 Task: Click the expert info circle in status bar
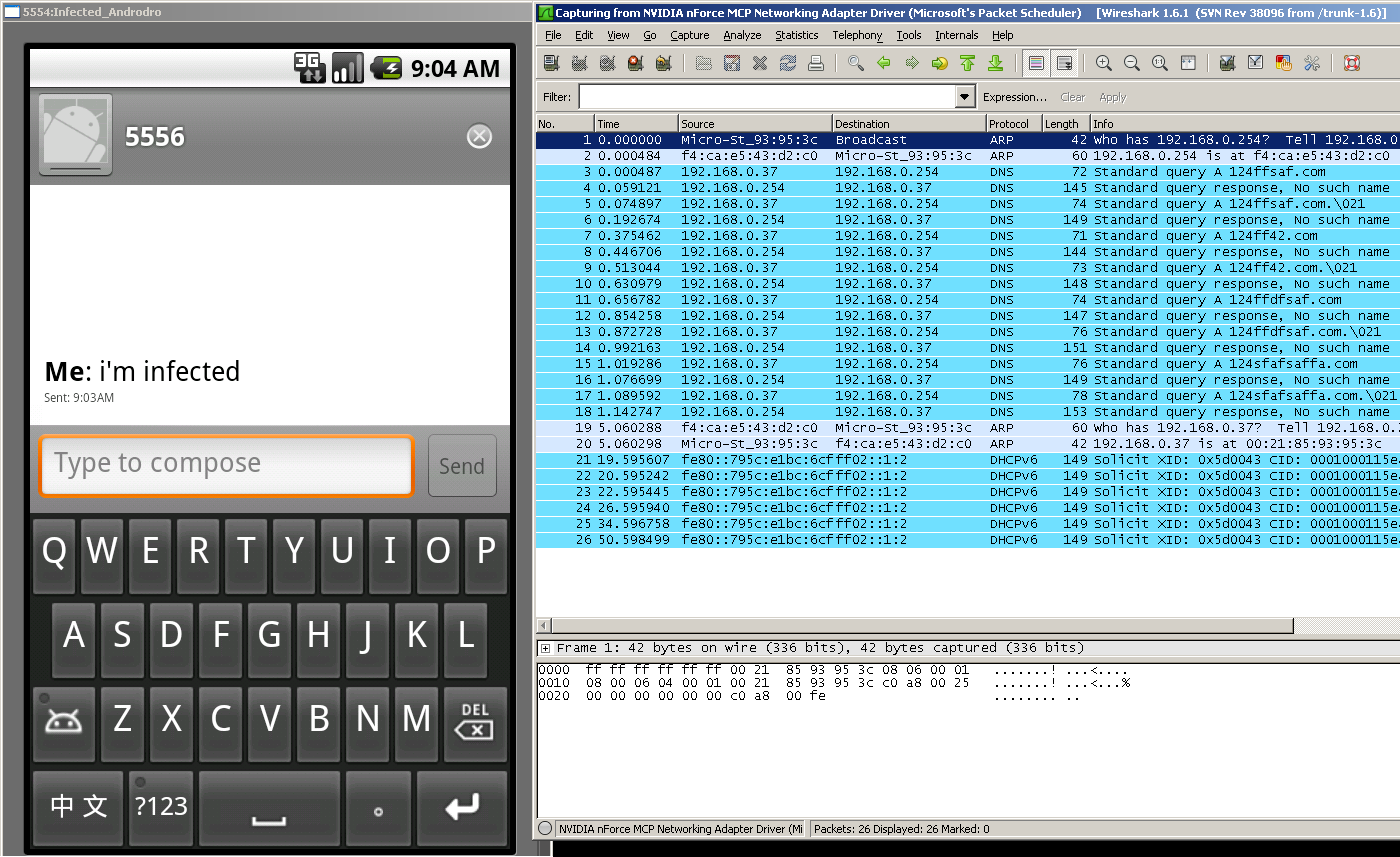pyautogui.click(x=545, y=829)
